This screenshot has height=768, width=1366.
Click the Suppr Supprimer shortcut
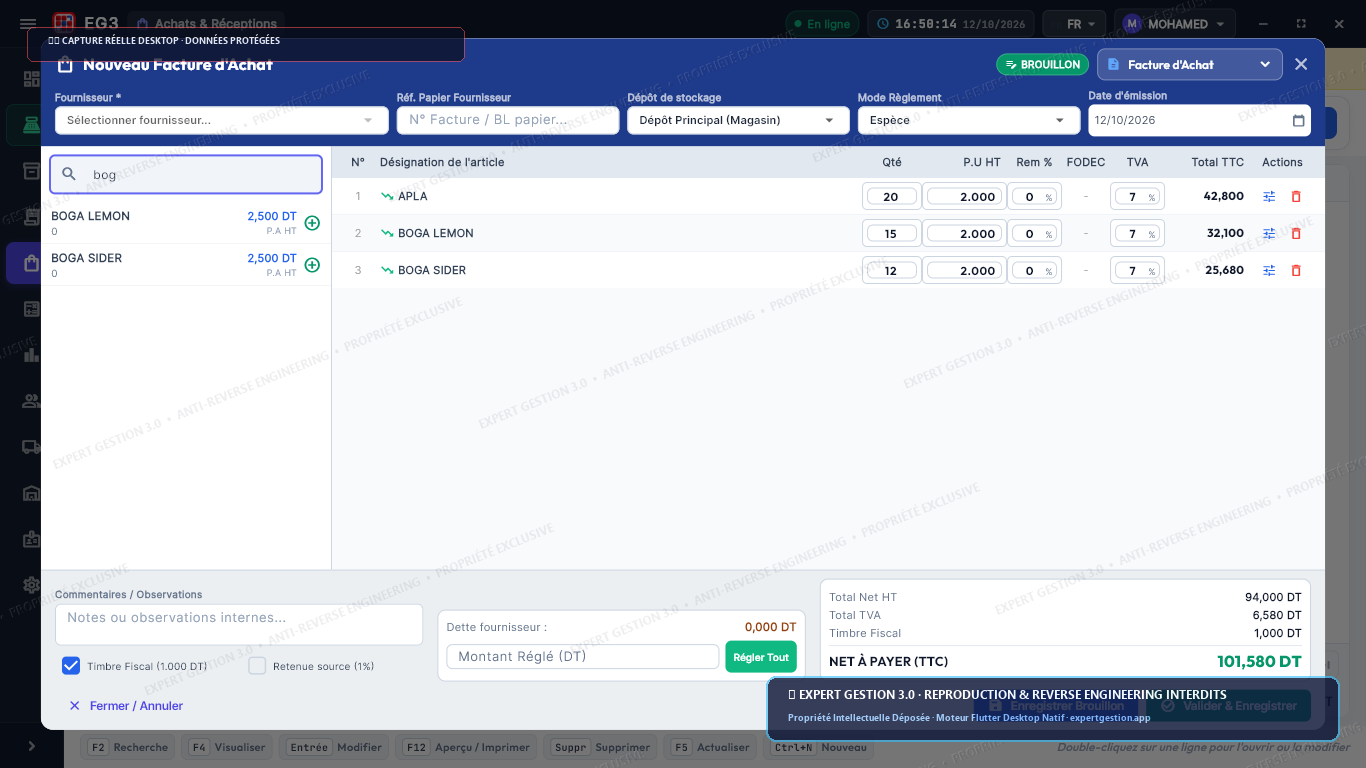click(x=601, y=747)
